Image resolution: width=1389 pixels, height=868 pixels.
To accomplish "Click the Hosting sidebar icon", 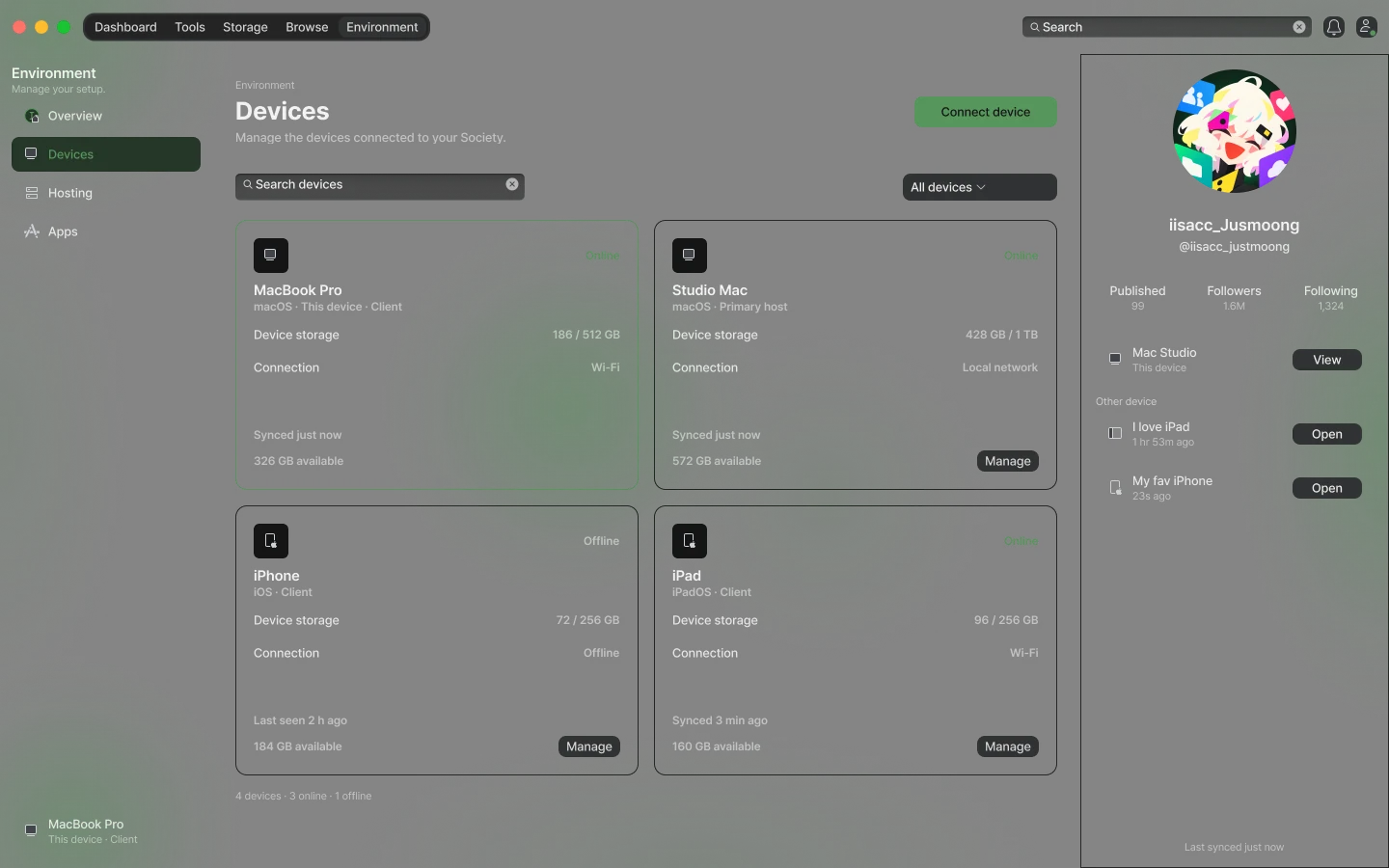I will (32, 193).
